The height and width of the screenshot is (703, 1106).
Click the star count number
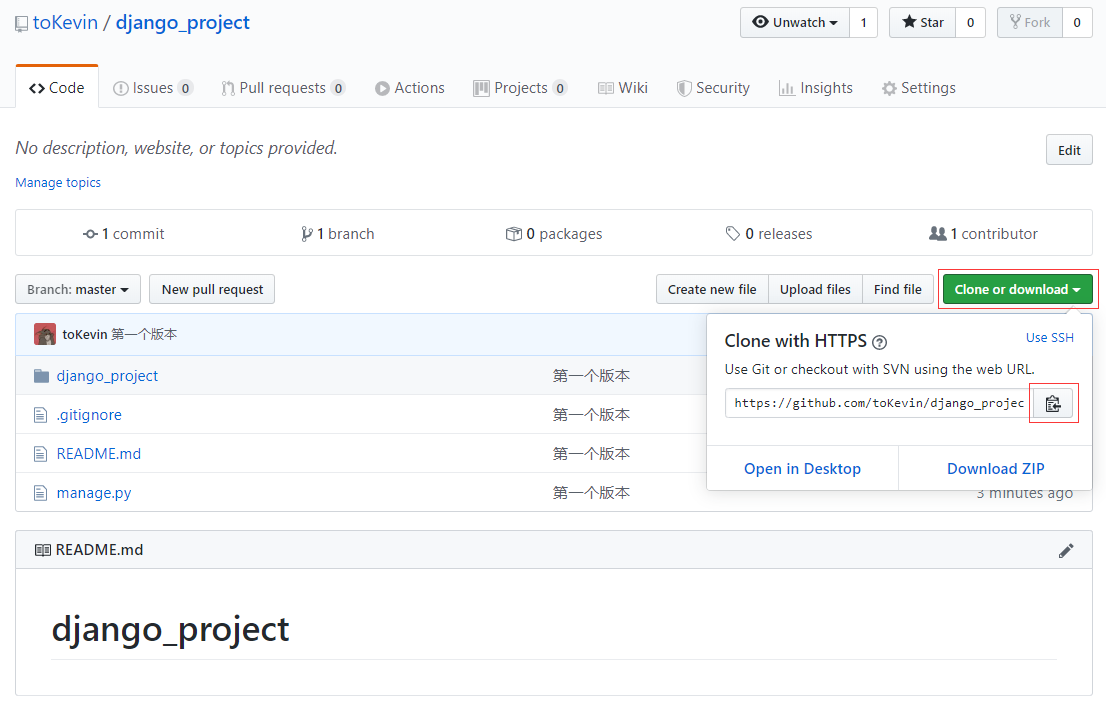coord(971,23)
